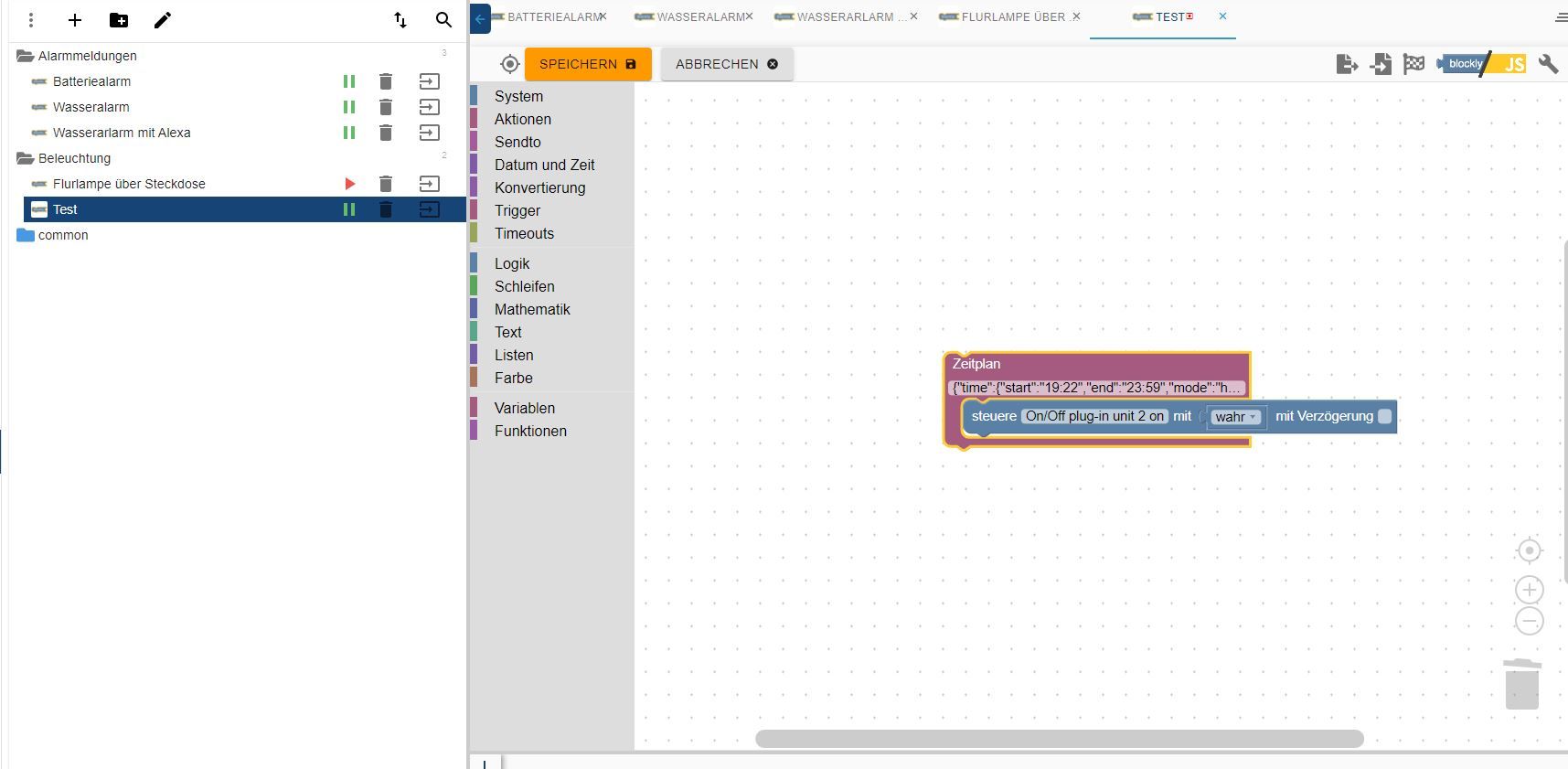Delete the Wasseralarm script via trash icon

[386, 107]
